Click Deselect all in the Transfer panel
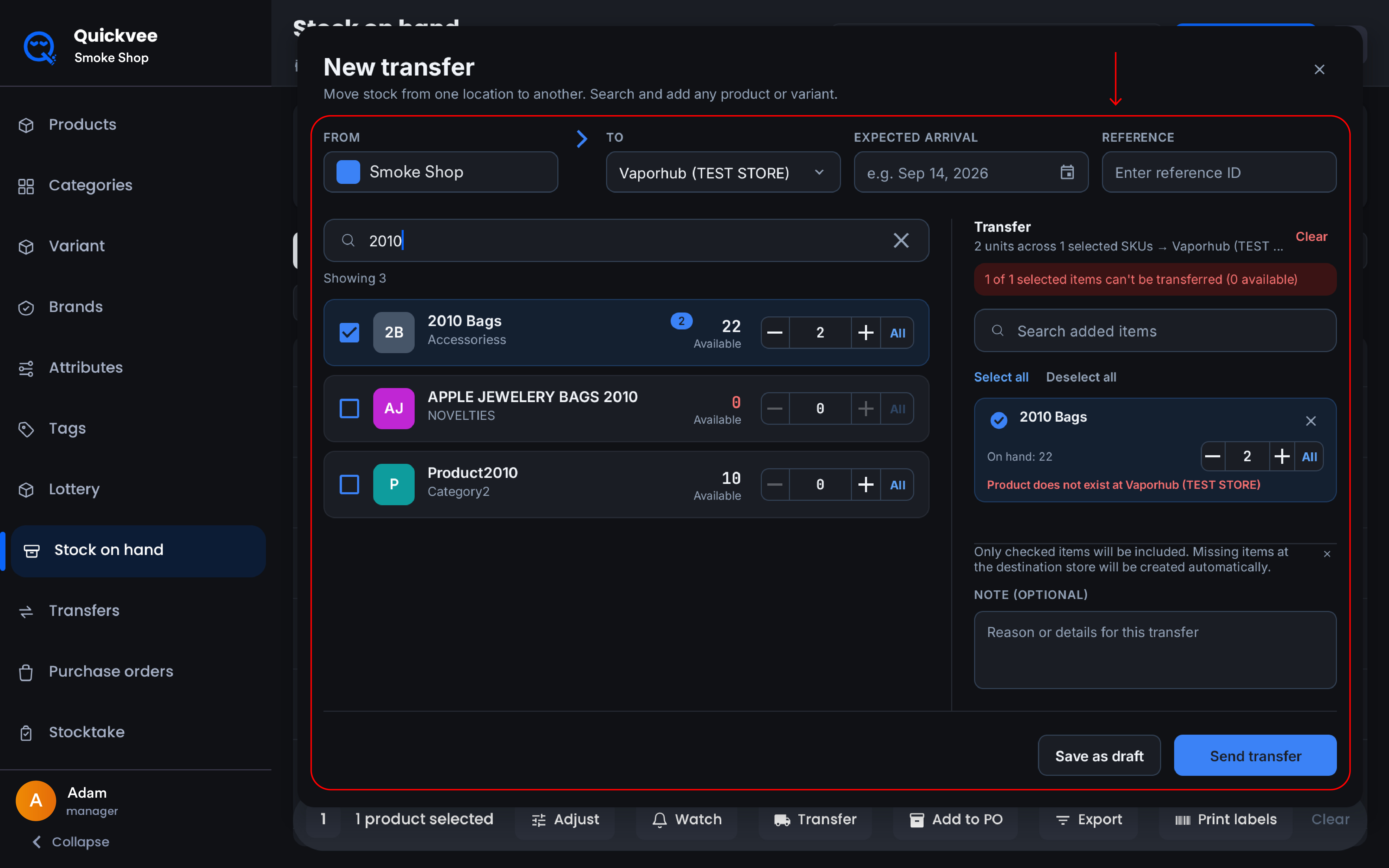The width and height of the screenshot is (1389, 868). (x=1081, y=377)
